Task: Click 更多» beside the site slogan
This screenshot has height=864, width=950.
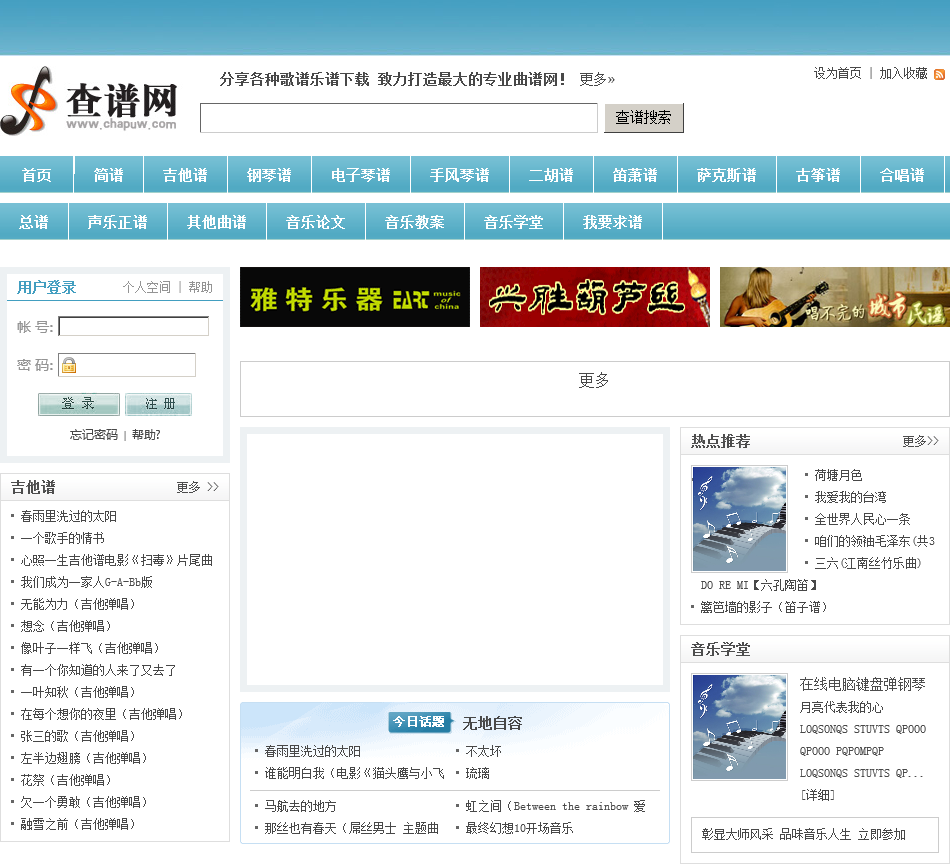Action: pos(597,79)
